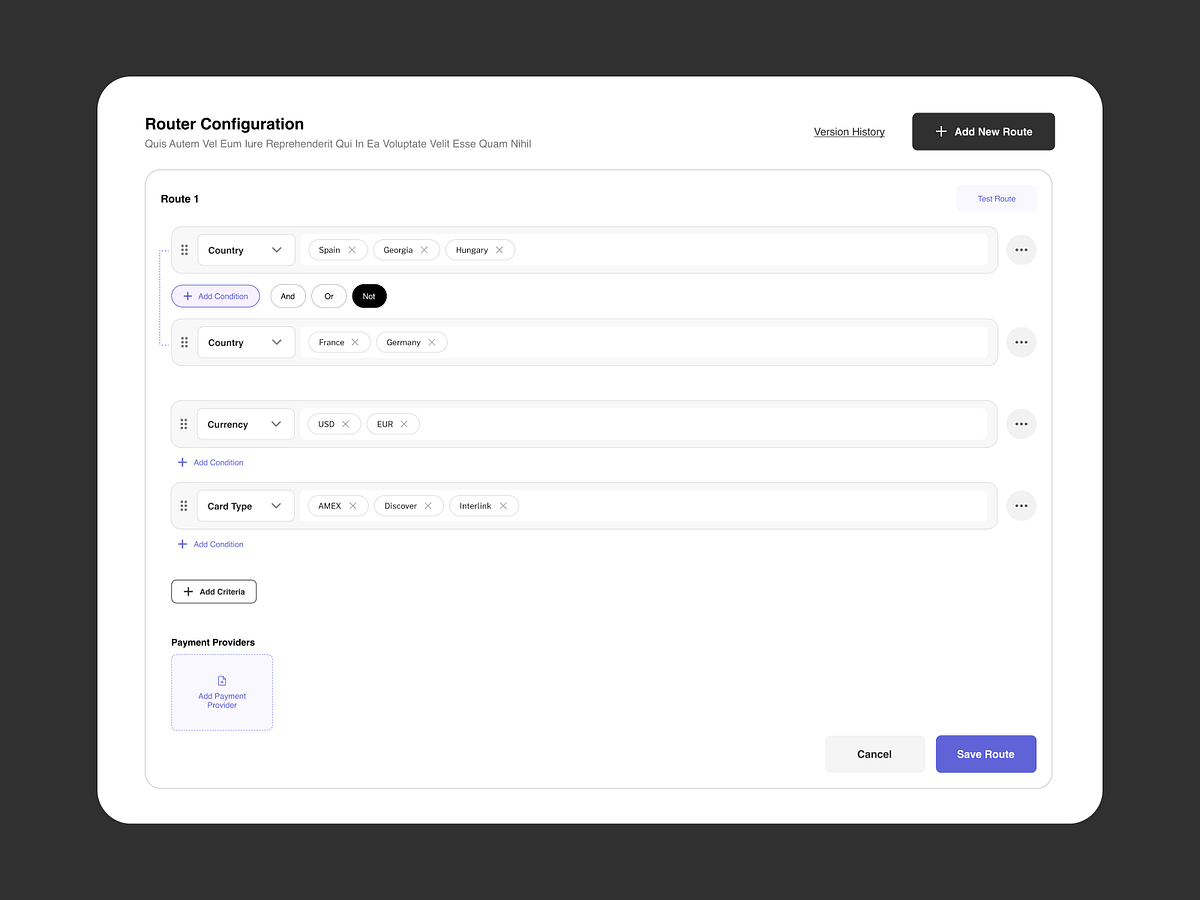Enable the Or condition operator
The height and width of the screenshot is (900, 1200).
(x=329, y=295)
